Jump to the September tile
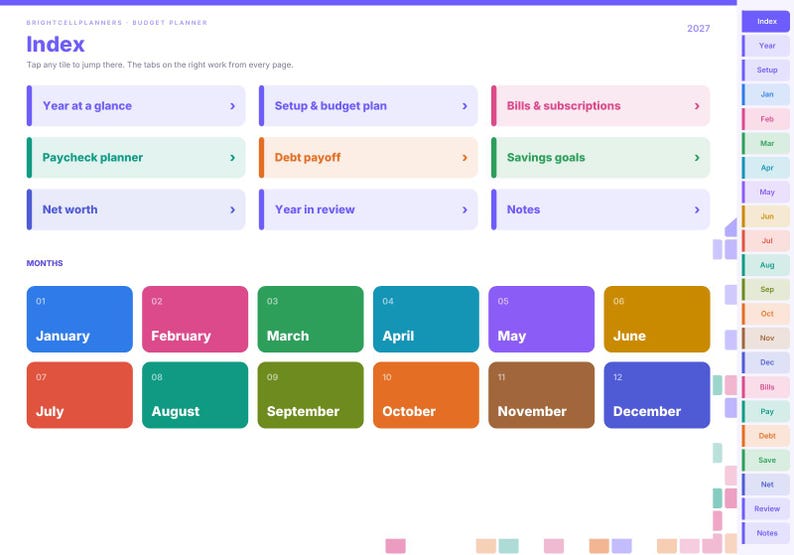The image size is (794, 555). [x=310, y=395]
